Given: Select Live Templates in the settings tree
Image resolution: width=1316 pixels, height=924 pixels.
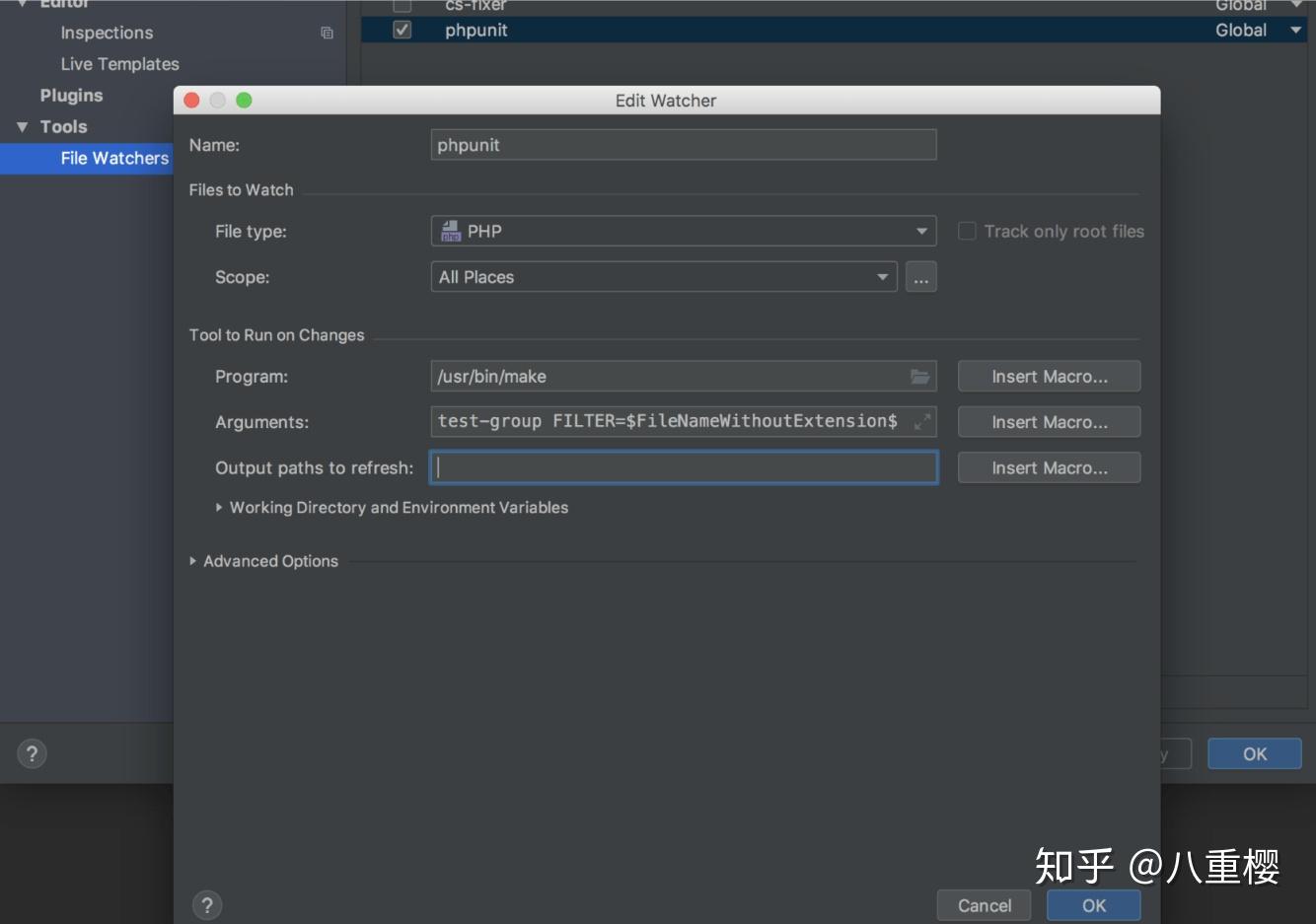Looking at the screenshot, I should 119,63.
